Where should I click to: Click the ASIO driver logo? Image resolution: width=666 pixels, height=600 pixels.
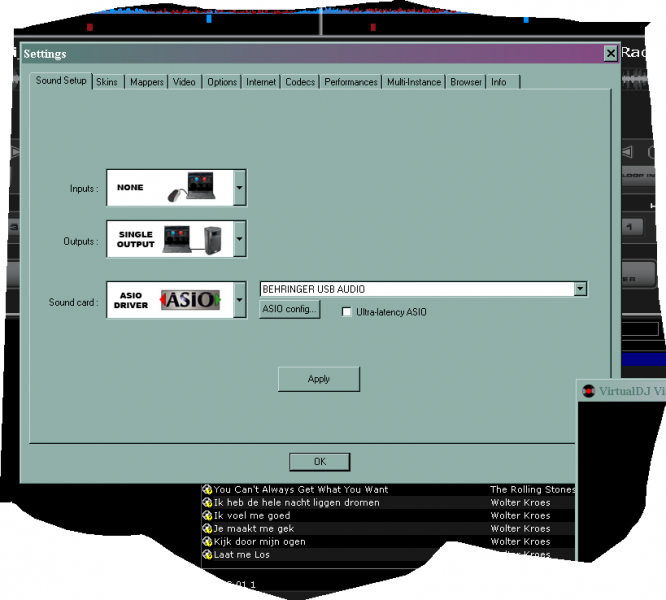click(x=190, y=300)
